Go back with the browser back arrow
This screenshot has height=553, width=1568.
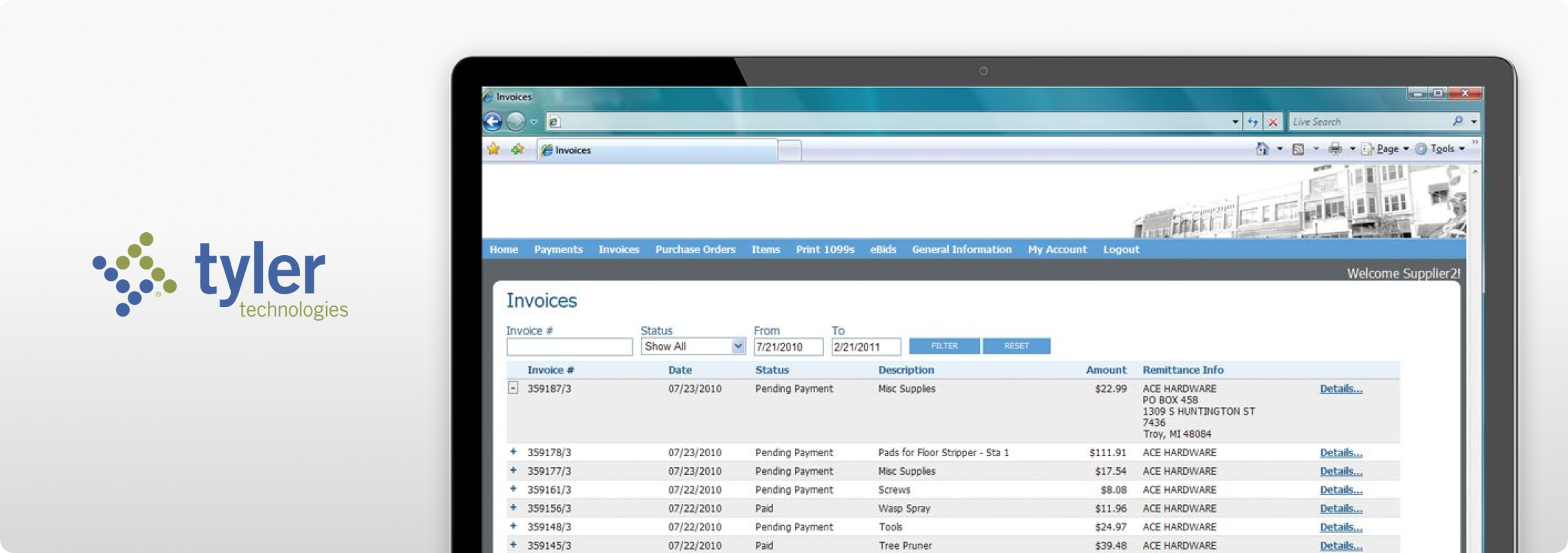coord(493,122)
